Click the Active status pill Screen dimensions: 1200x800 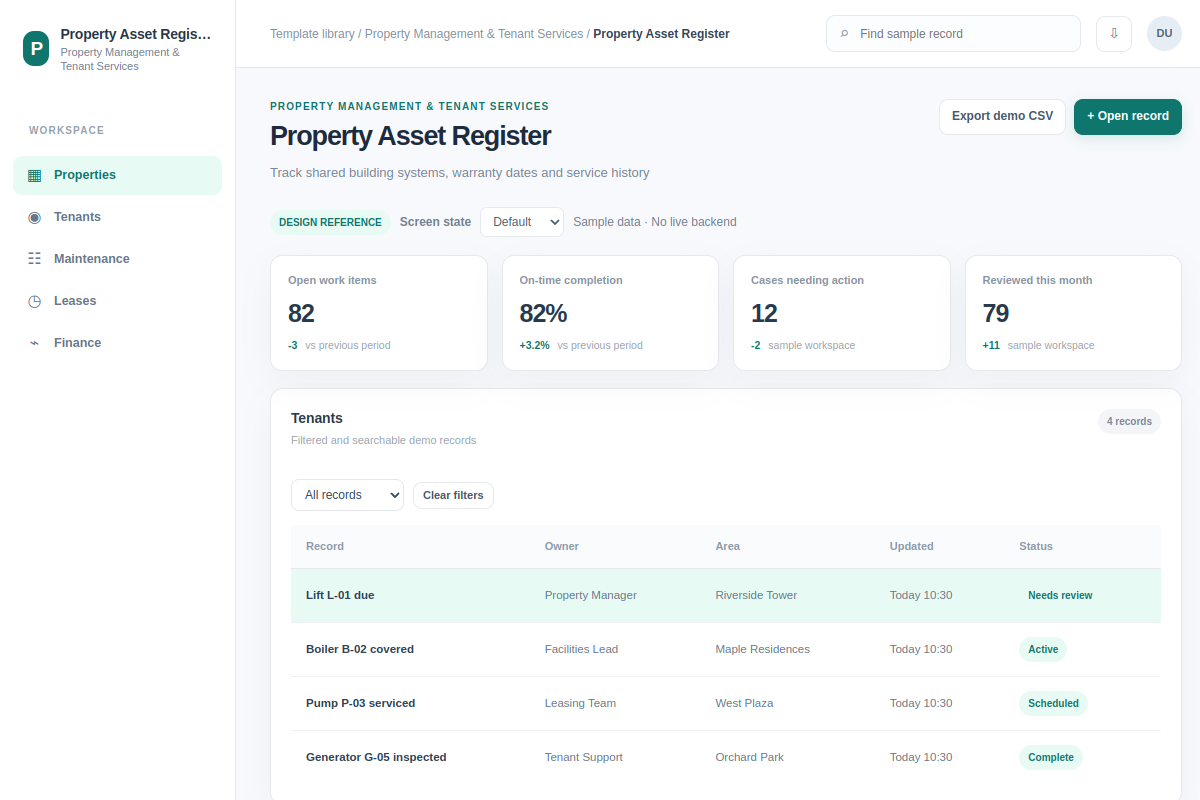click(x=1043, y=649)
